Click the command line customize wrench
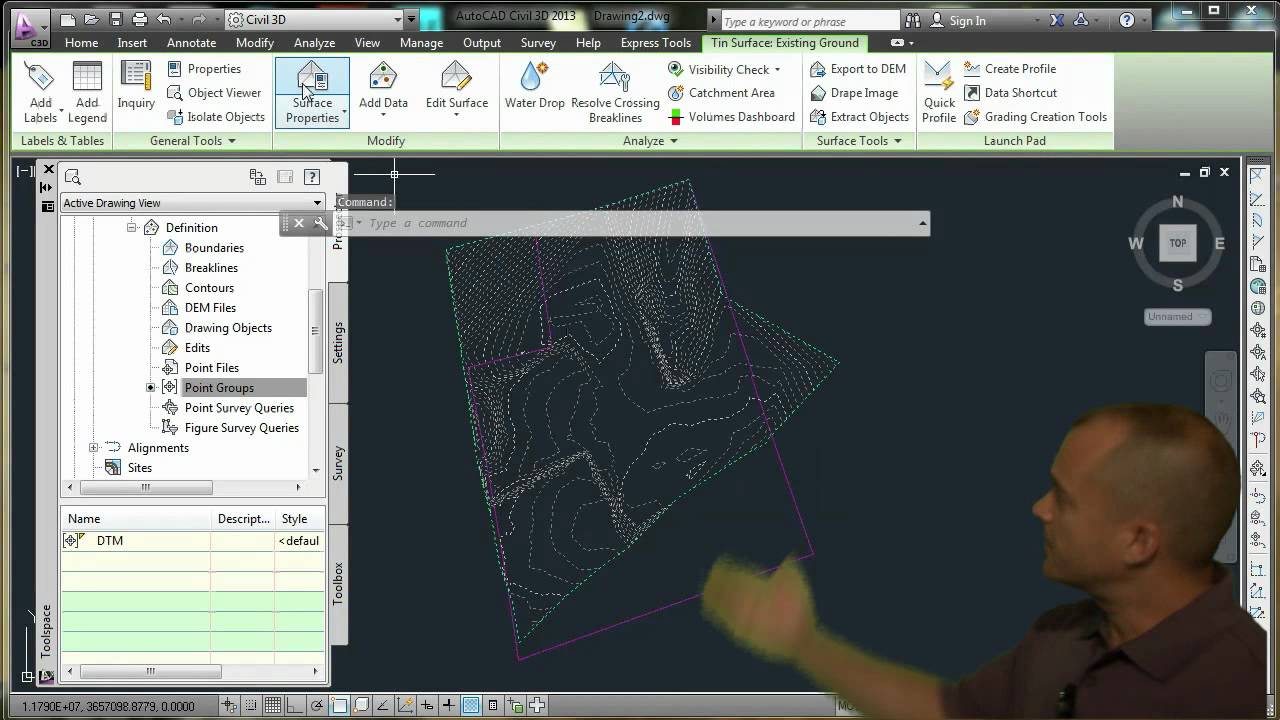Image resolution: width=1280 pixels, height=720 pixels. [x=320, y=223]
